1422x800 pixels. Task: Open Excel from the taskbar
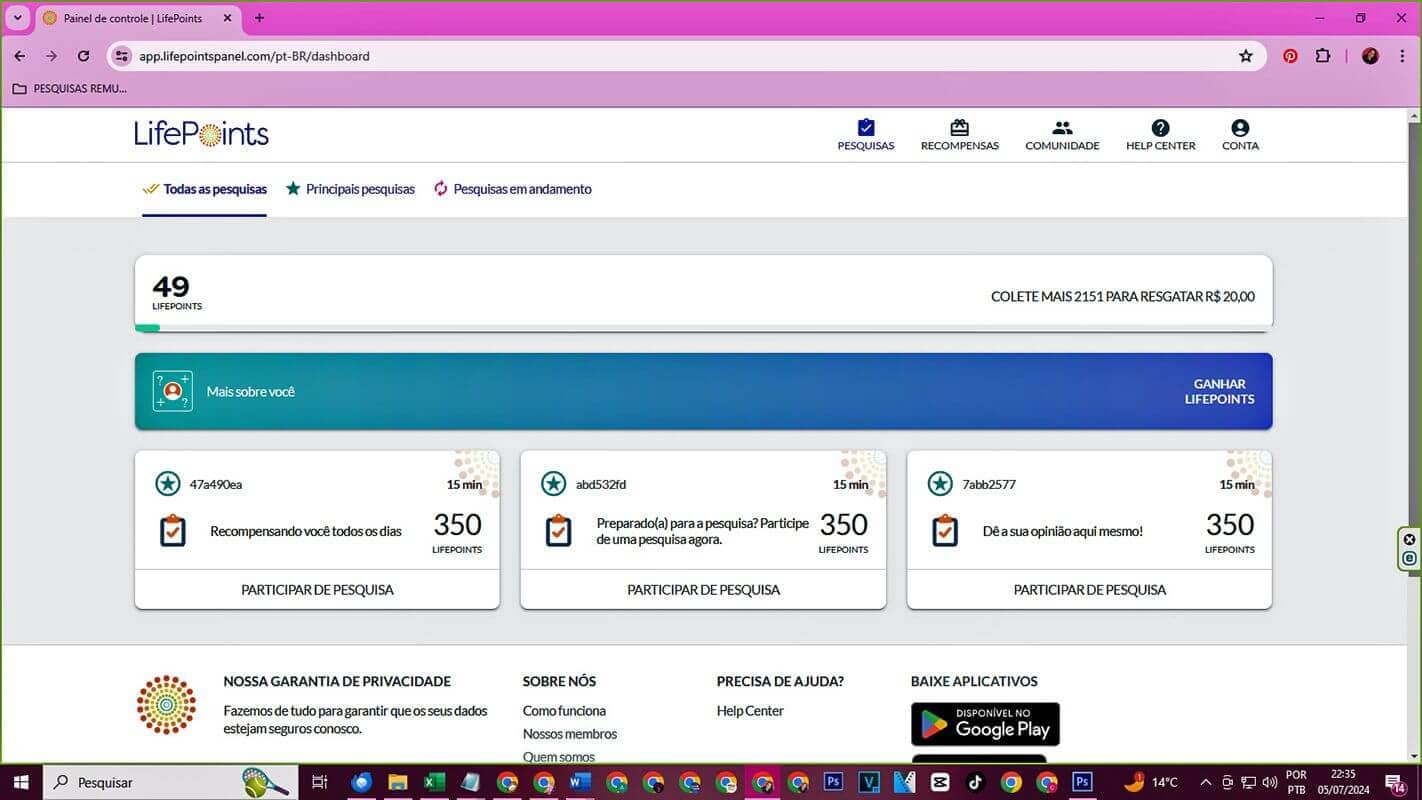coord(434,782)
